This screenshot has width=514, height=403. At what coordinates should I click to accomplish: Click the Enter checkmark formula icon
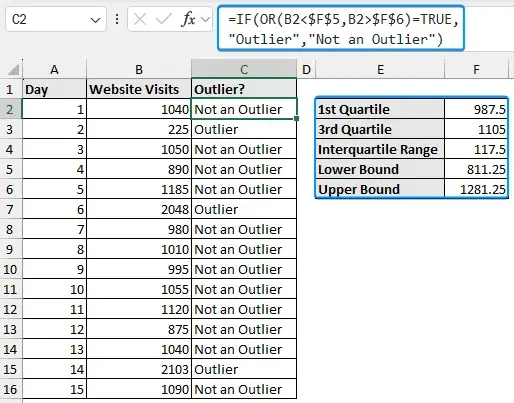[164, 19]
